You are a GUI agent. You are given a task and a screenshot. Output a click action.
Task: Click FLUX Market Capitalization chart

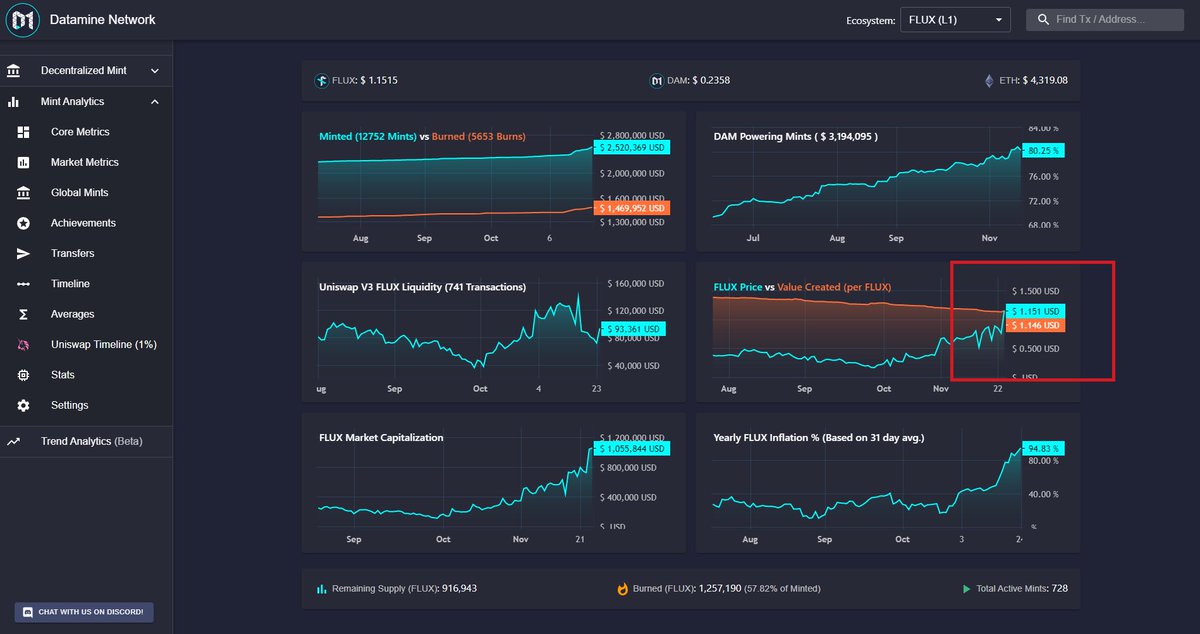tap(494, 483)
